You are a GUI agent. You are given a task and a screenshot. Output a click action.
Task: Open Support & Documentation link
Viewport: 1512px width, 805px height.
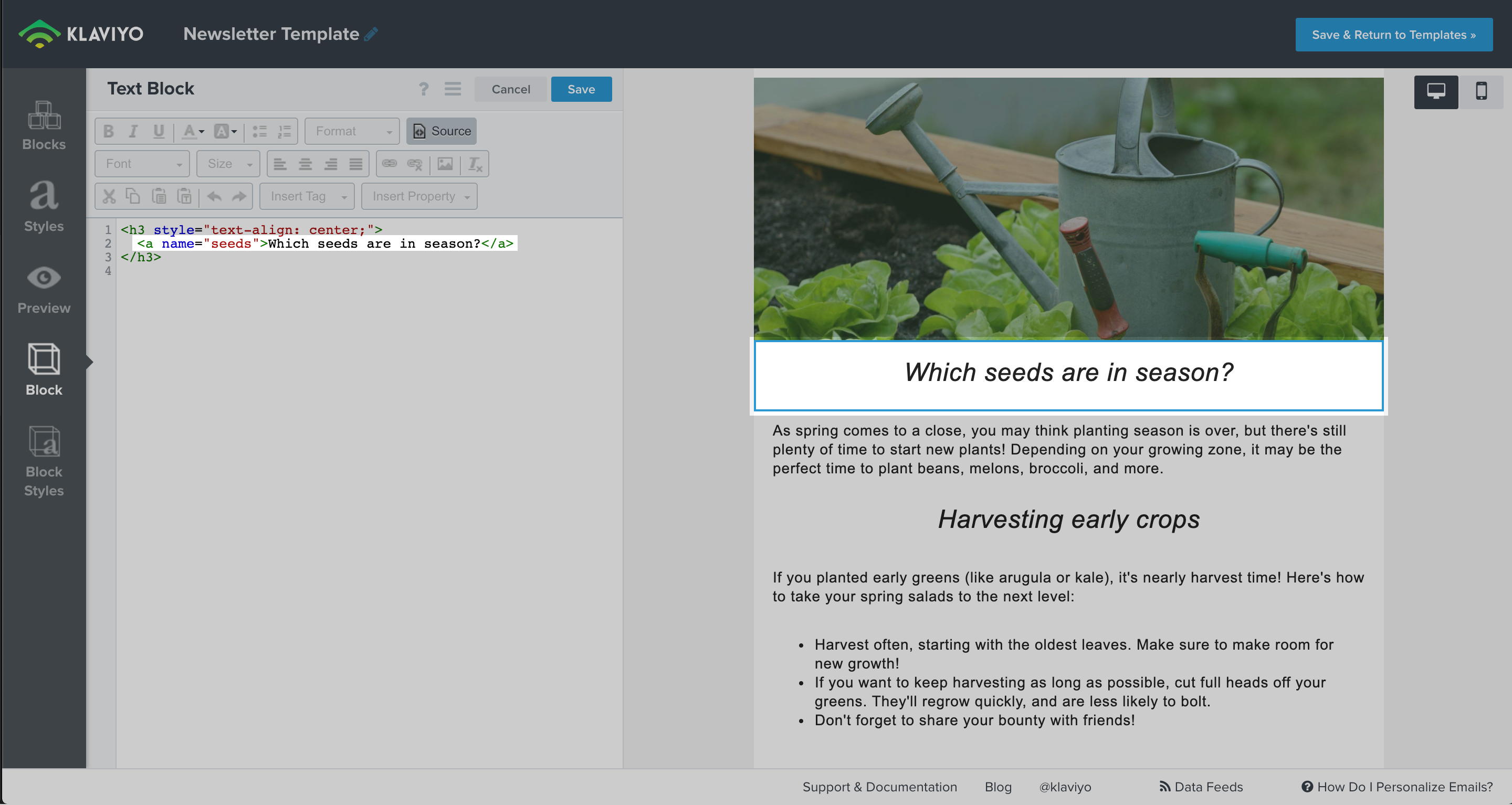coord(879,787)
